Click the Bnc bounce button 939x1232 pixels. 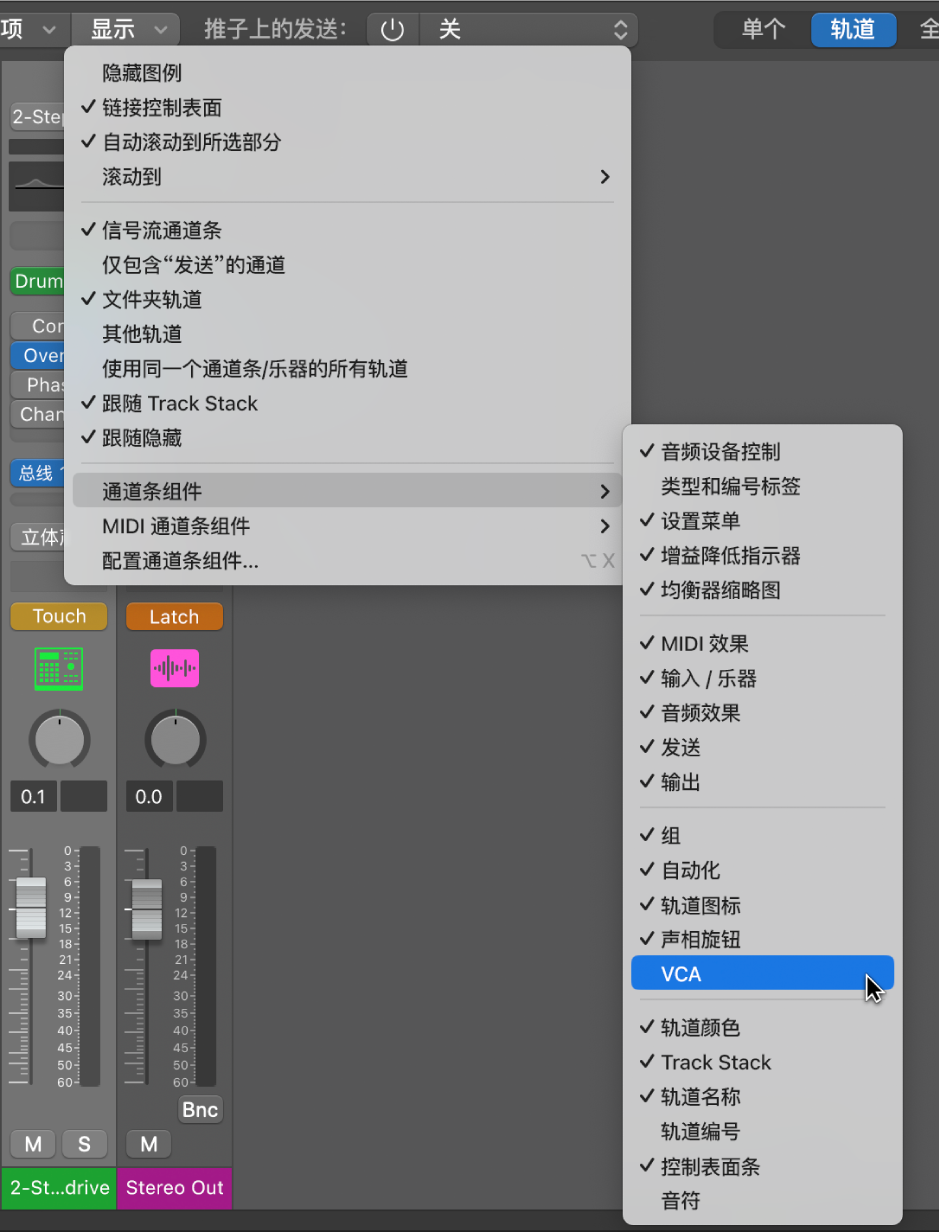pyautogui.click(x=200, y=1109)
